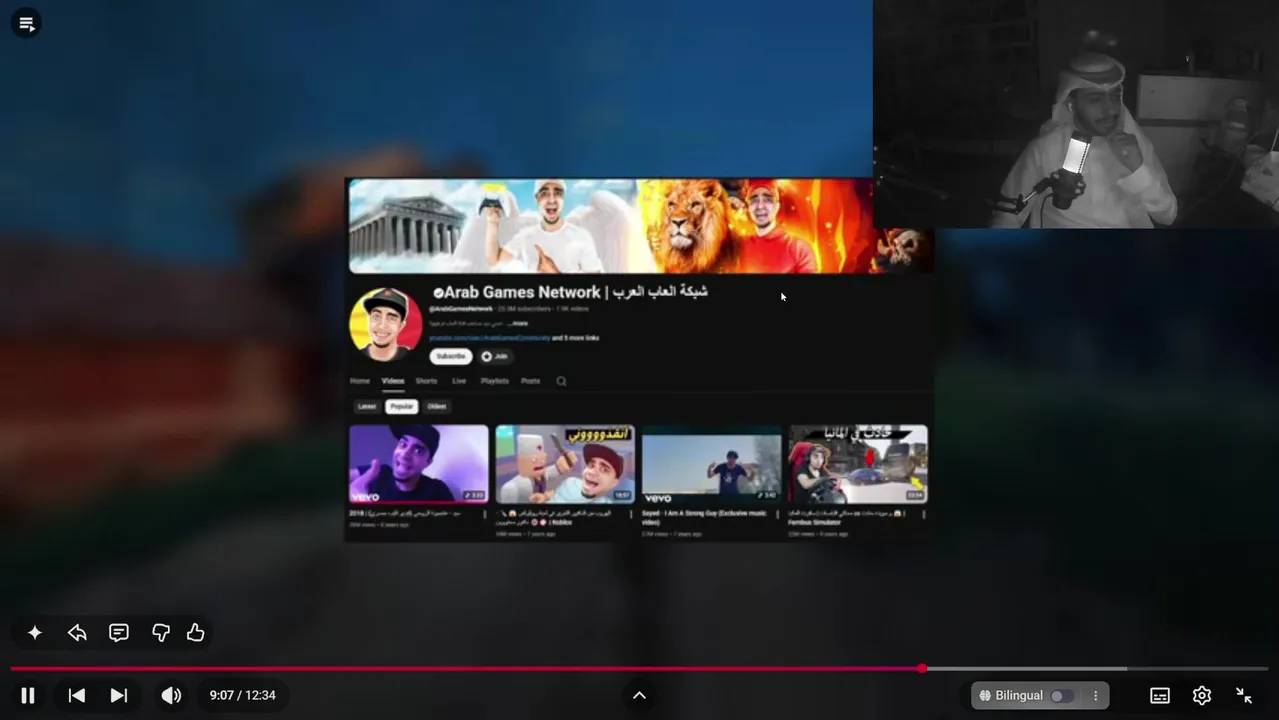Screen dimensions: 1279x720
Task: Toggle the Bilingual switch on
Action: click(x=1061, y=695)
